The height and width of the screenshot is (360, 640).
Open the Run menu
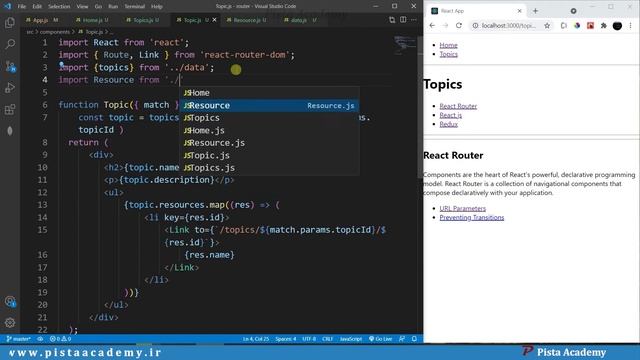coord(113,7)
